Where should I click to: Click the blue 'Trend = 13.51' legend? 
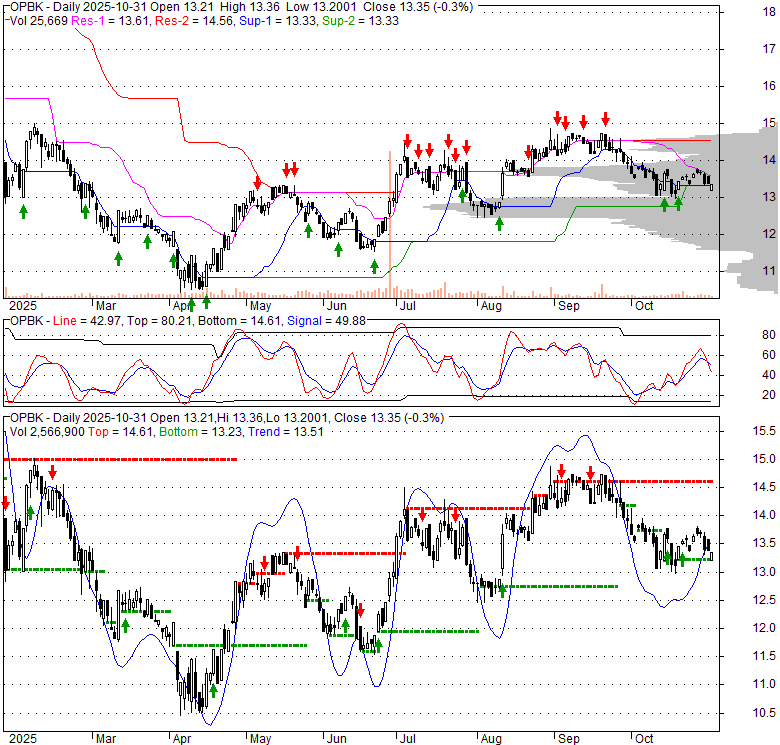pyautogui.click(x=286, y=432)
